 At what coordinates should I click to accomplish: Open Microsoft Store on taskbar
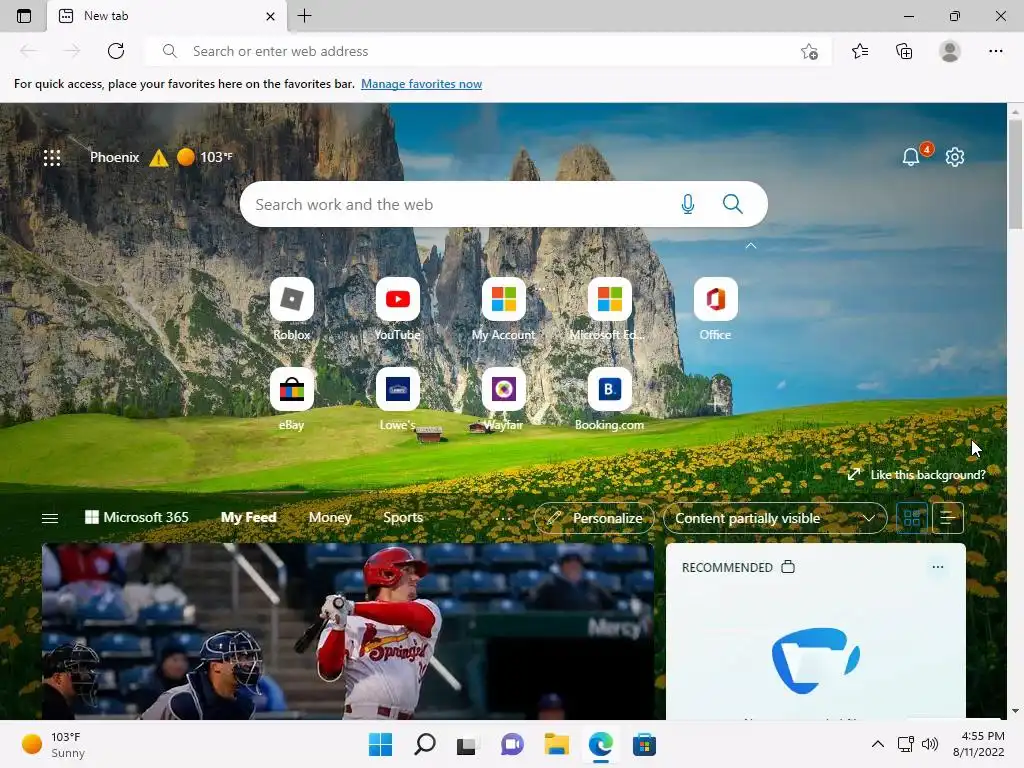coord(645,744)
